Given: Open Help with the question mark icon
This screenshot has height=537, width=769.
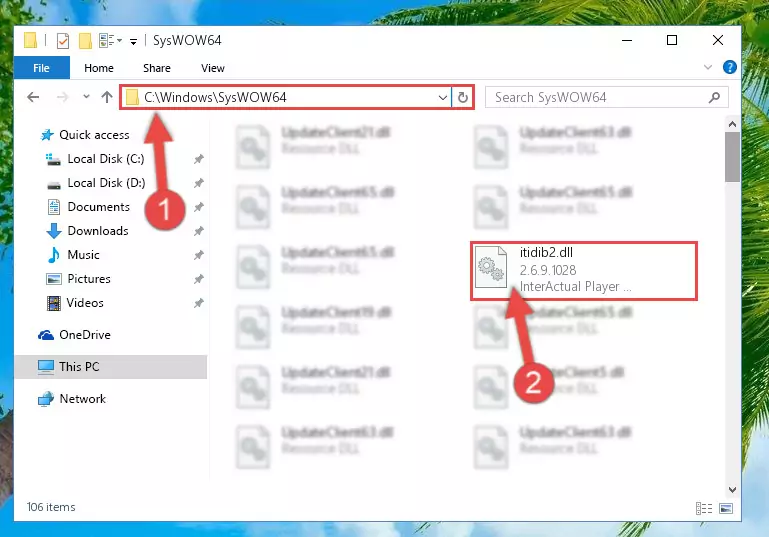Looking at the screenshot, I should (x=730, y=67).
